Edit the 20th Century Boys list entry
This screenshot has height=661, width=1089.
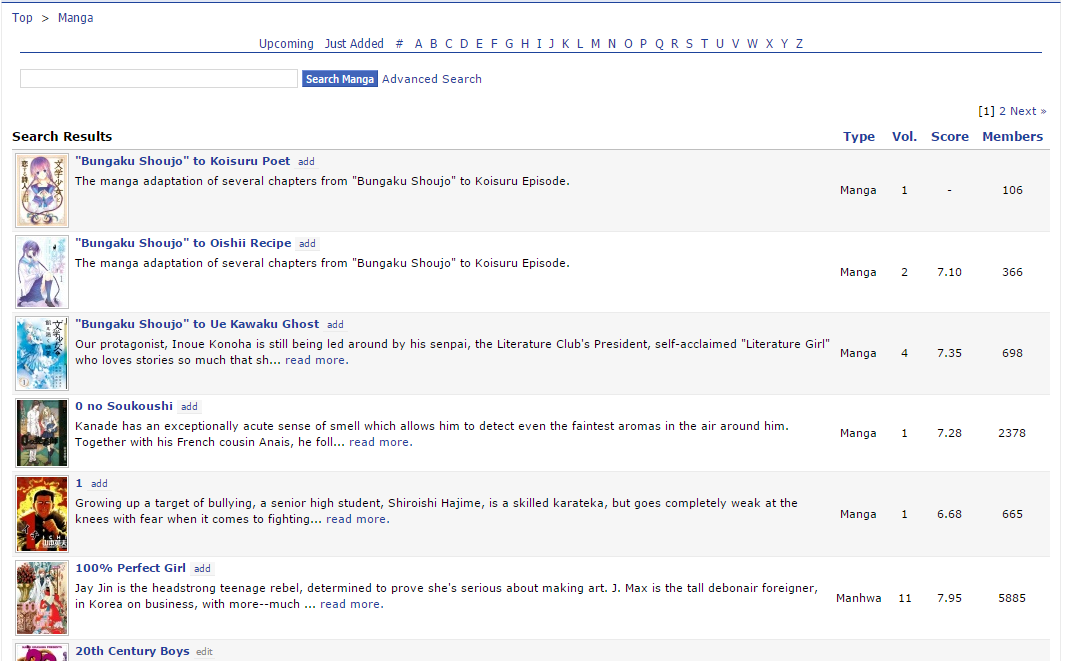(x=204, y=652)
